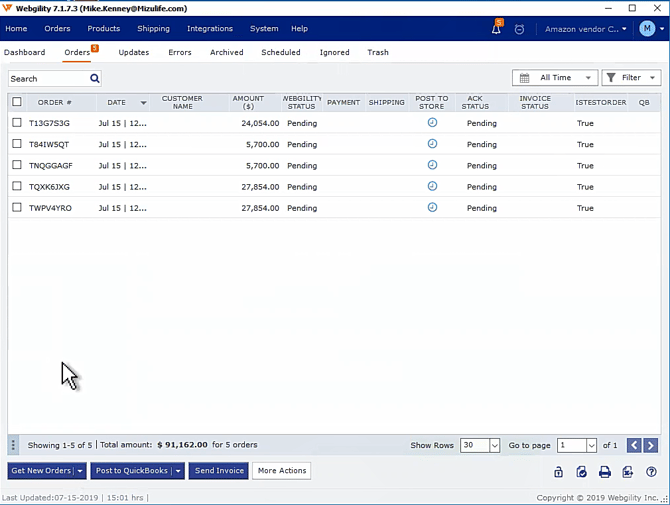
Task: Click the export to Excel icon
Action: (628, 472)
